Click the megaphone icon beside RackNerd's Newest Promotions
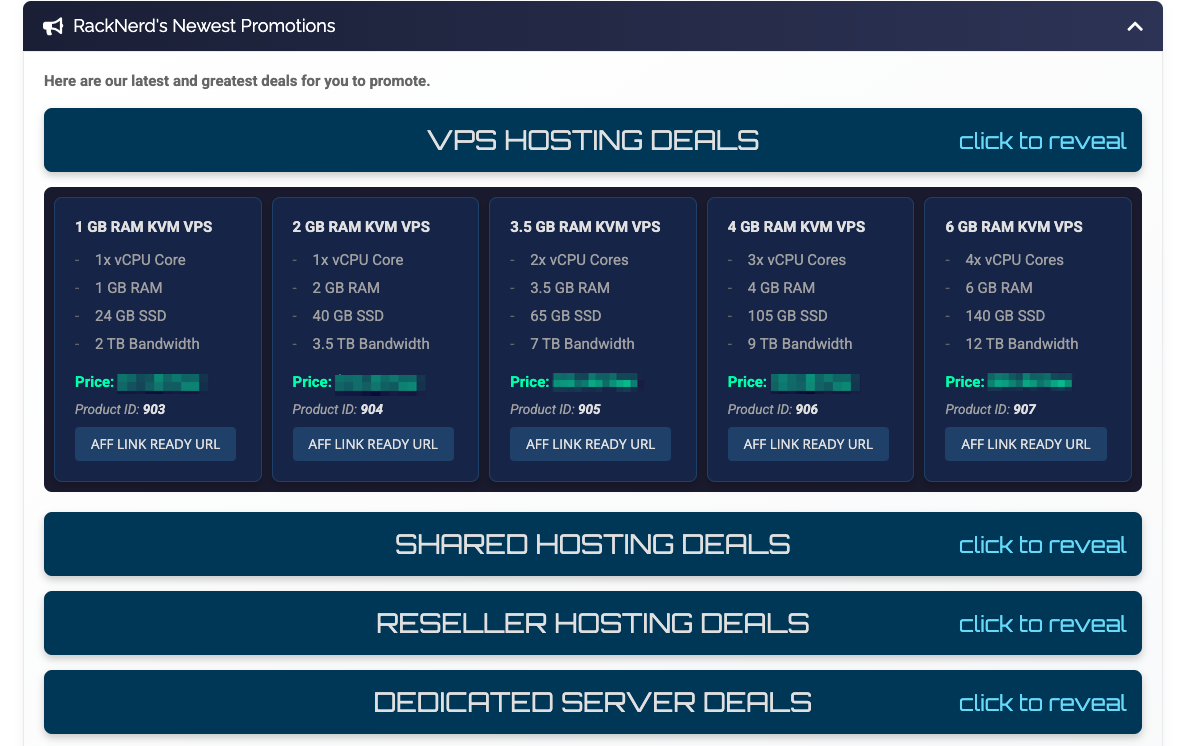This screenshot has height=746, width=1177. [53, 27]
